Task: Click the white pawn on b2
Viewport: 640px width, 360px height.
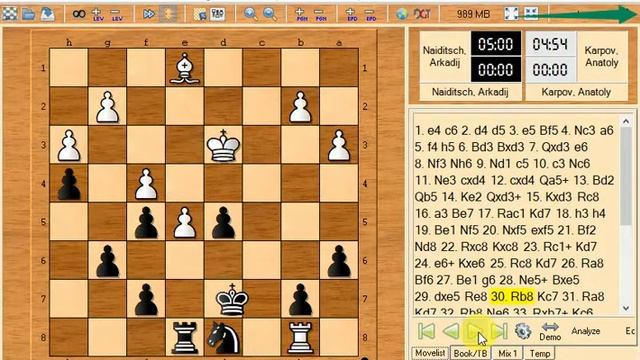Action: pos(300,107)
